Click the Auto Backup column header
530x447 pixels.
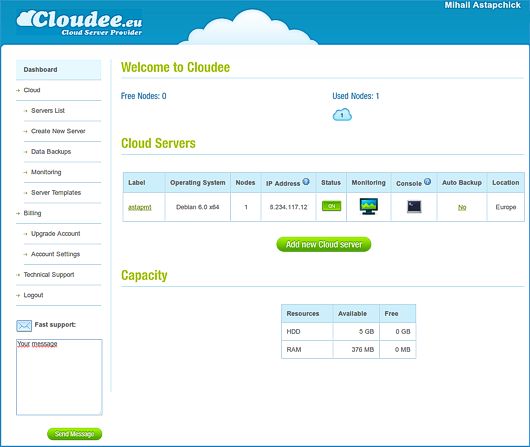pos(462,183)
